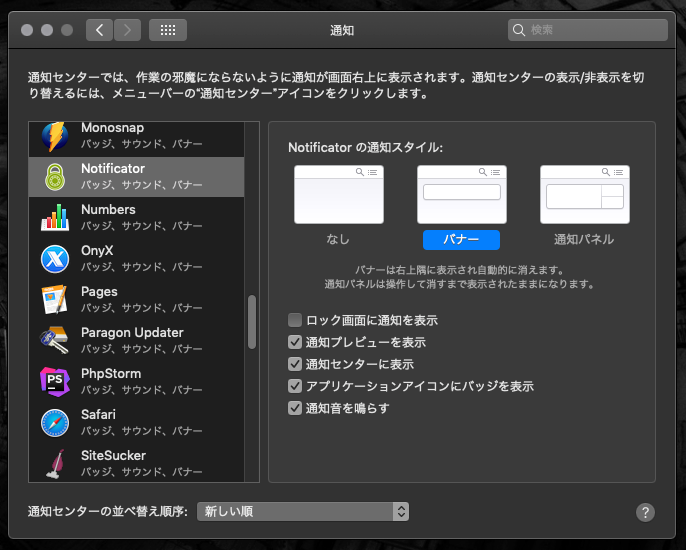Select Monosnap app name in list
686x550 pixels.
(x=112, y=128)
